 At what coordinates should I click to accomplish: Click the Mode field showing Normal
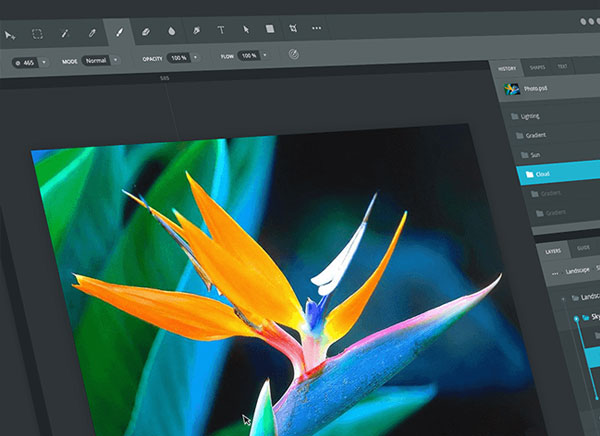point(96,60)
